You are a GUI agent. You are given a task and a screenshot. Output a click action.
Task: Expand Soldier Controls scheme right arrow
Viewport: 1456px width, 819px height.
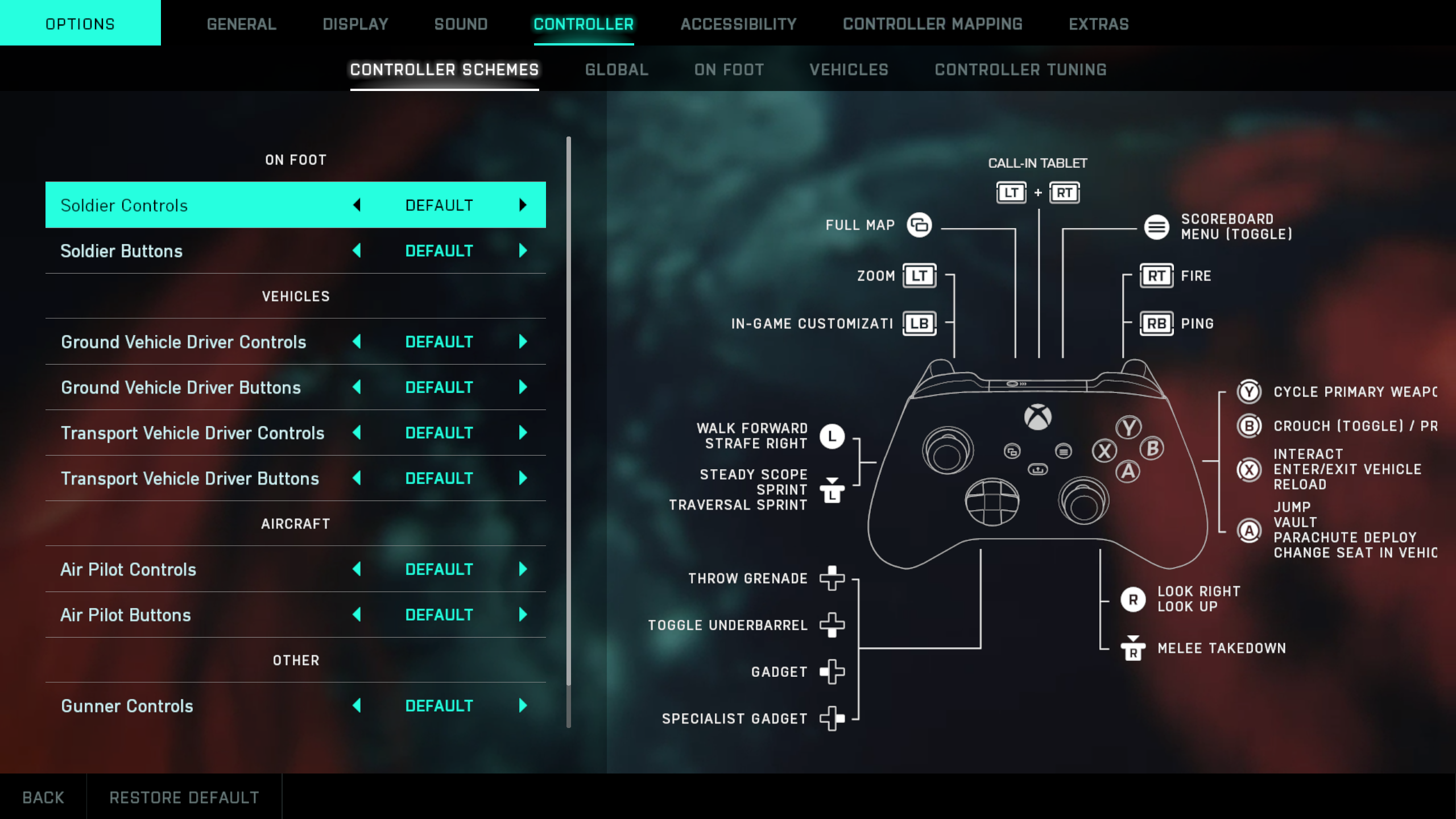point(523,205)
